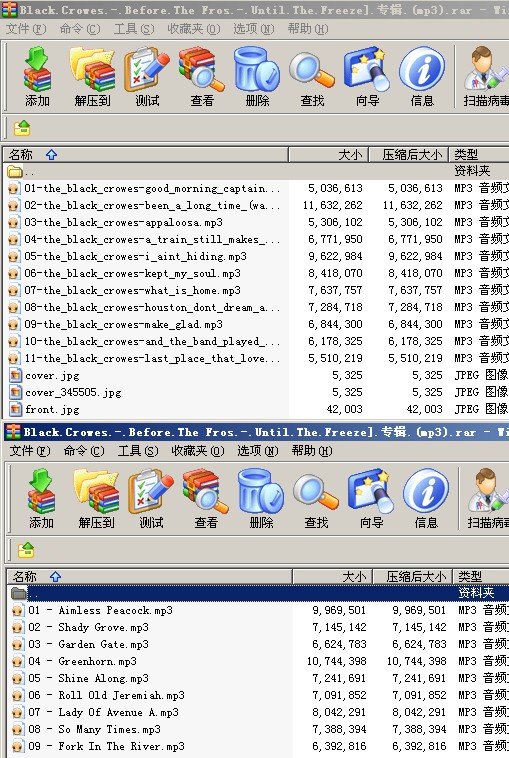The image size is (509, 758).
Task: Sort by 类型 column in bottom window
Action: click(481, 577)
